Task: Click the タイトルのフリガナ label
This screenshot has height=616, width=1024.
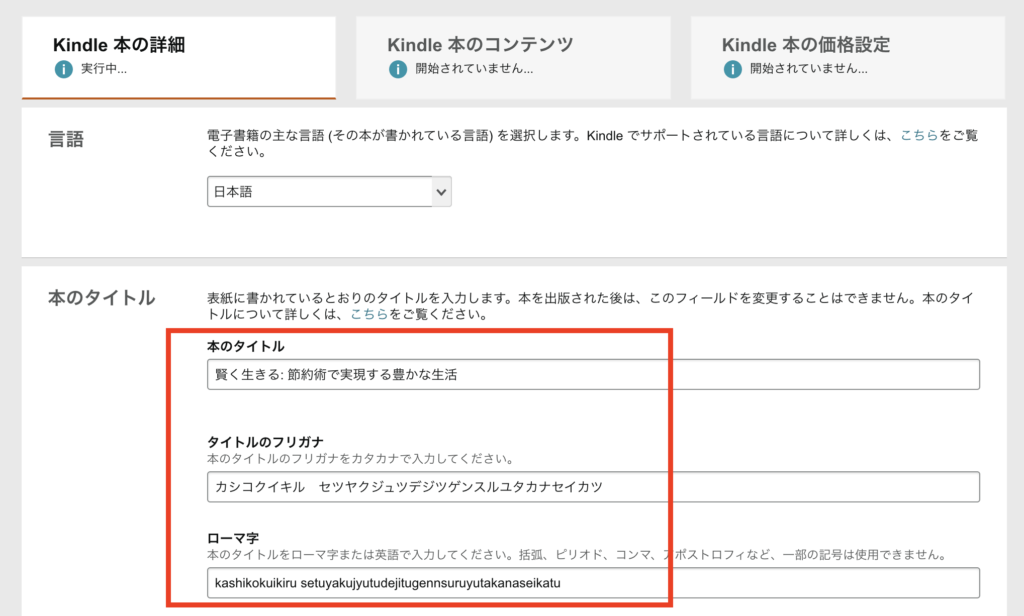Action: click(x=265, y=442)
